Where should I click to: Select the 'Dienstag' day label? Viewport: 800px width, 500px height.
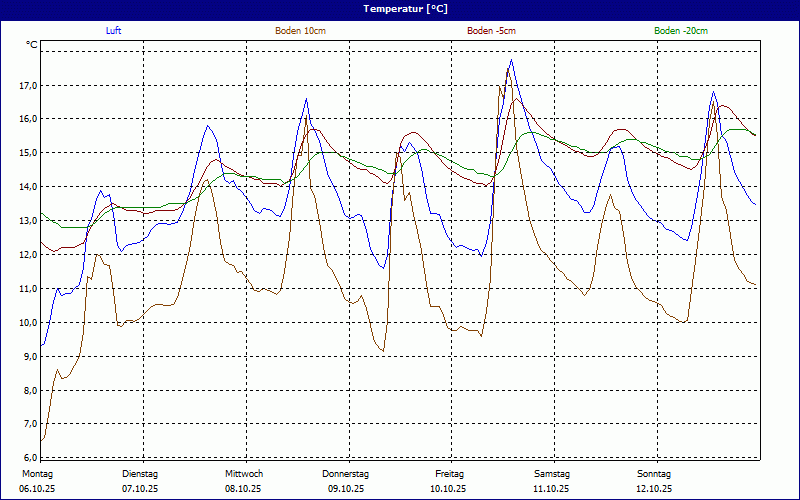point(140,474)
